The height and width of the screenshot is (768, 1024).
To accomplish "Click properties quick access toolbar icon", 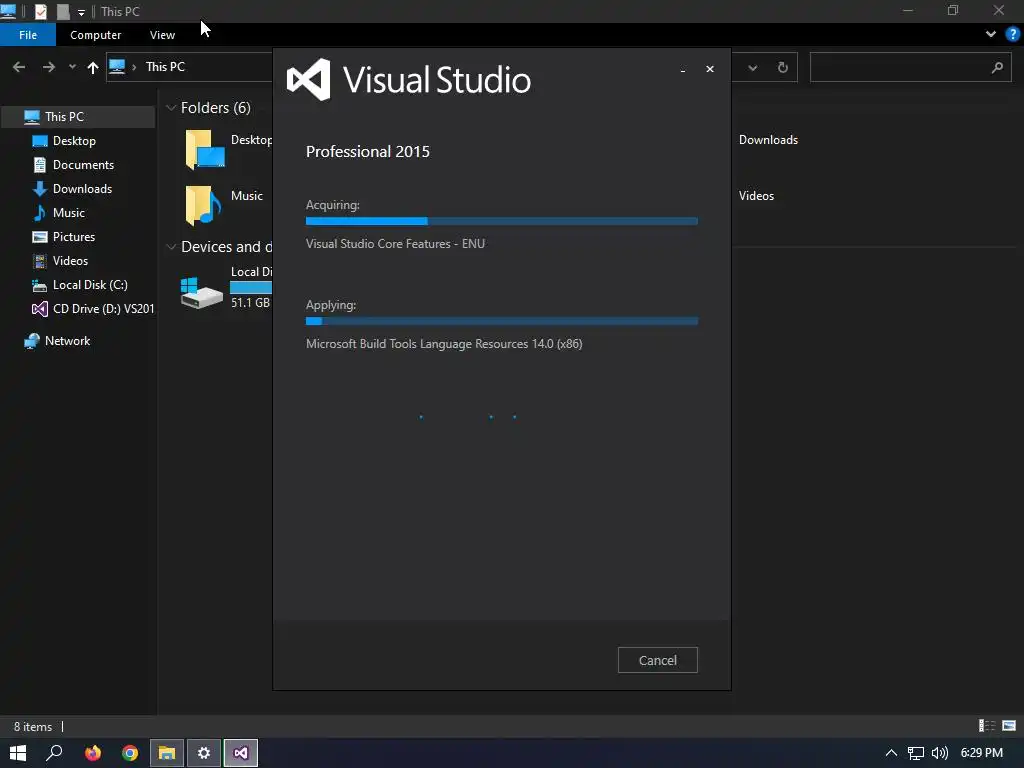I will (x=40, y=11).
